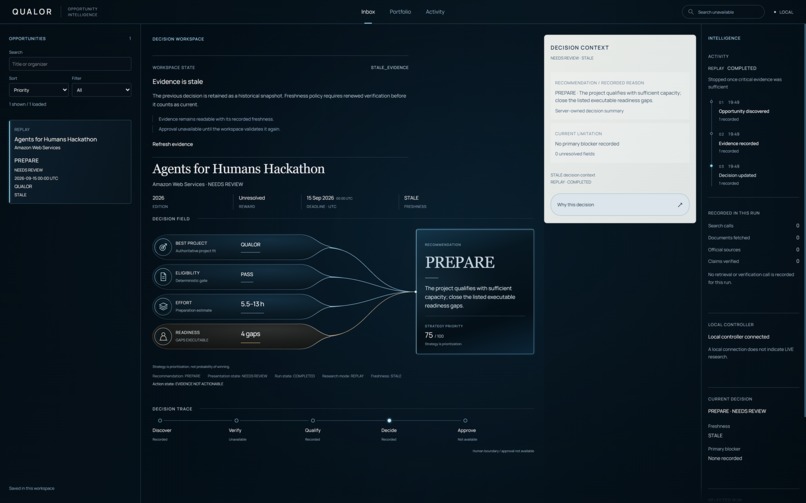Click the No primary blocker recorded text
Screen dimensions: 806x503
[587, 144]
